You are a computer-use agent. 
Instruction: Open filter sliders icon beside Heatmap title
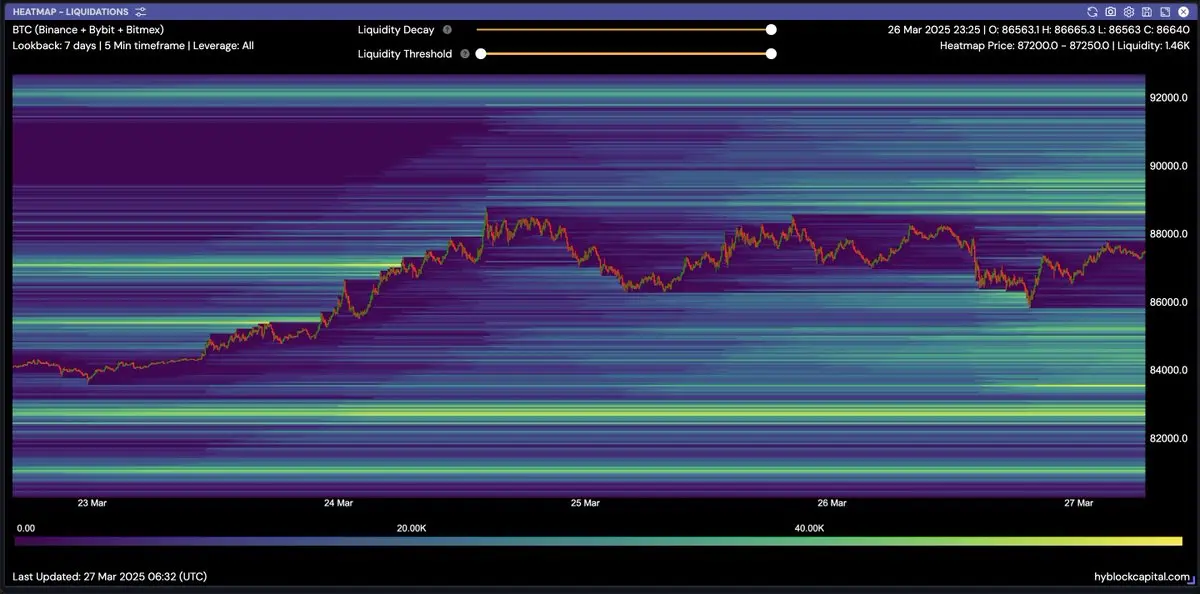click(x=141, y=12)
